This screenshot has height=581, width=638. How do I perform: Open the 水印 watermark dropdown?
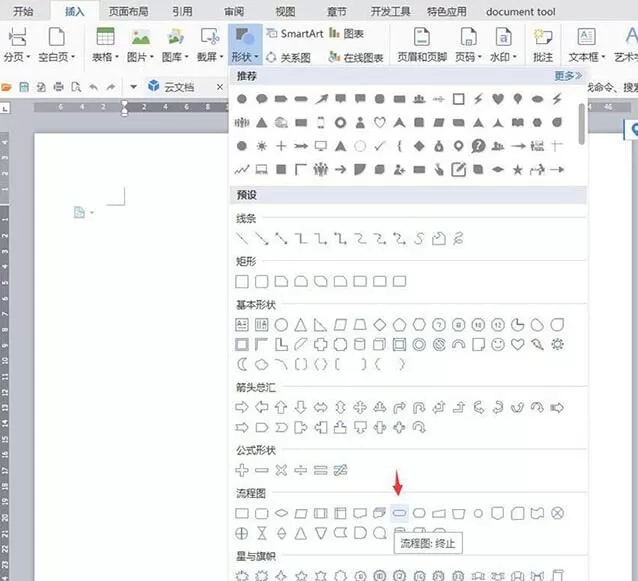tap(503, 45)
